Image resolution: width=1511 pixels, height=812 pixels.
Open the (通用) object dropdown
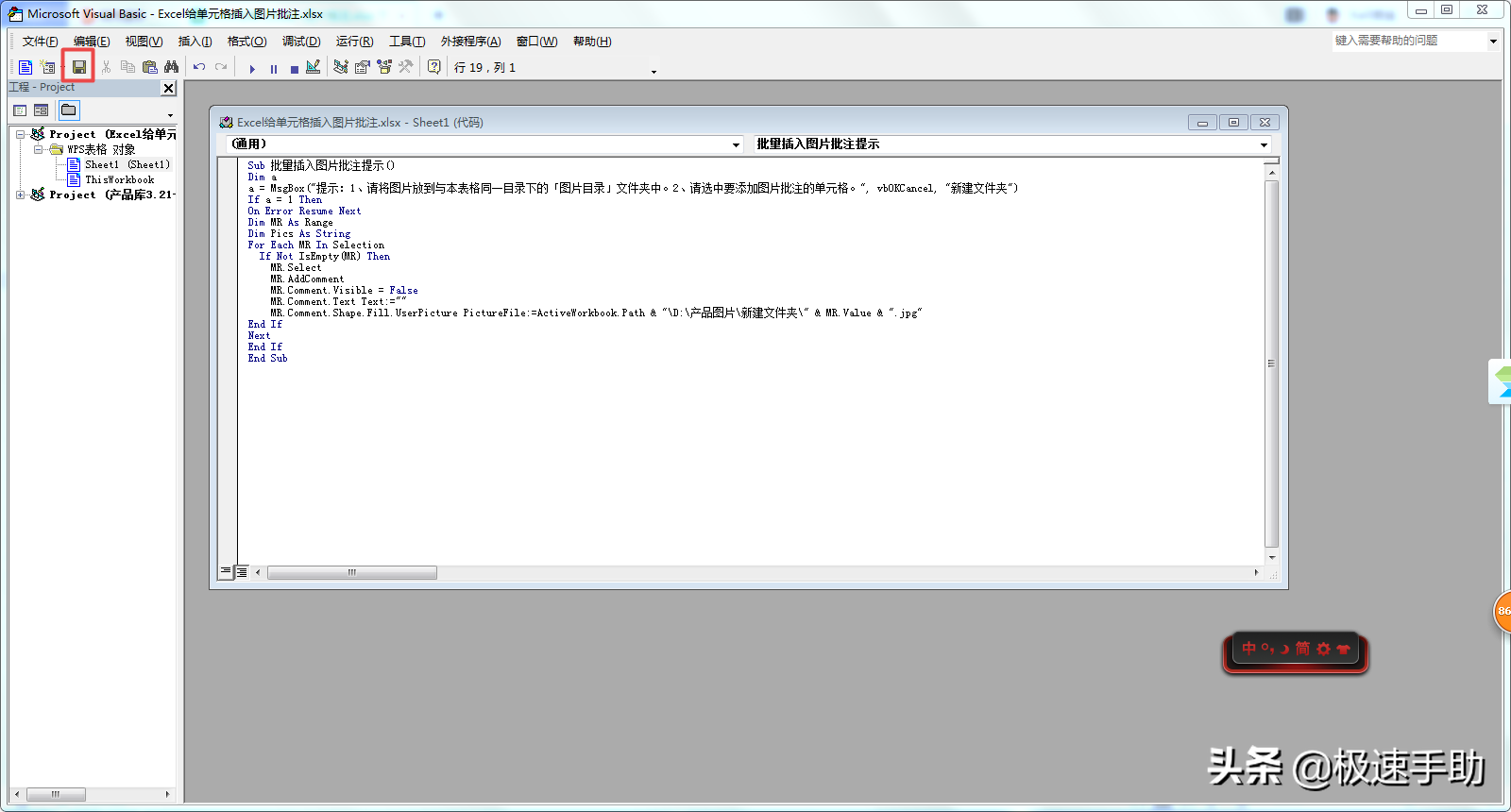(x=736, y=144)
